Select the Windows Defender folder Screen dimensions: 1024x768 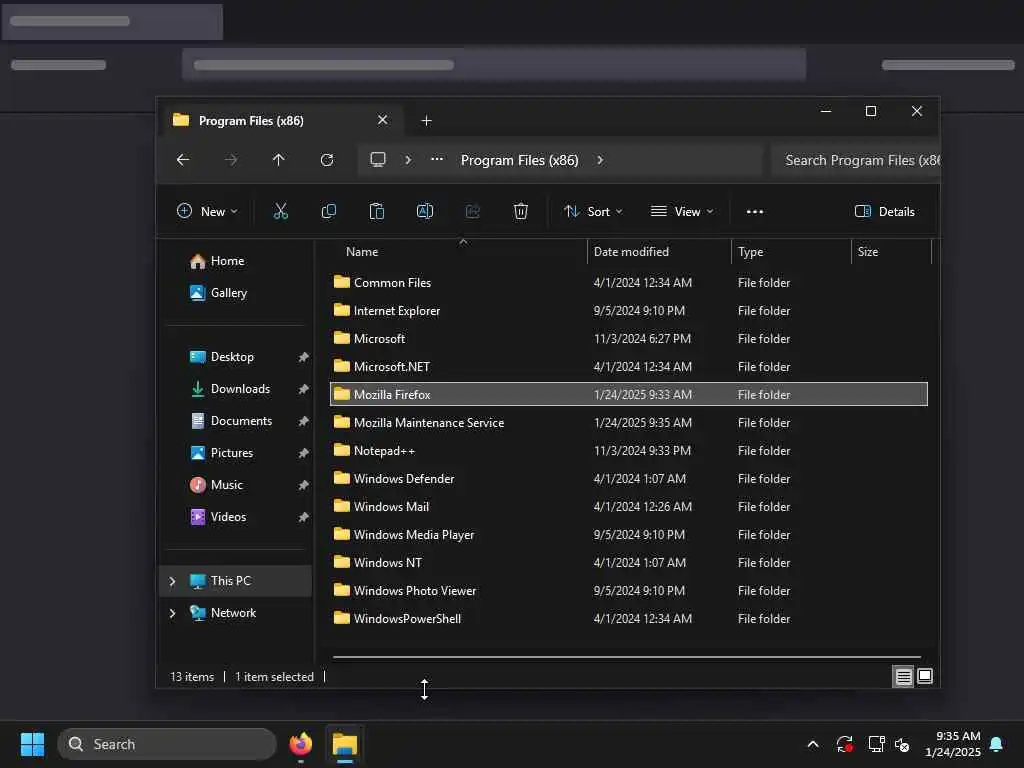[629, 479]
